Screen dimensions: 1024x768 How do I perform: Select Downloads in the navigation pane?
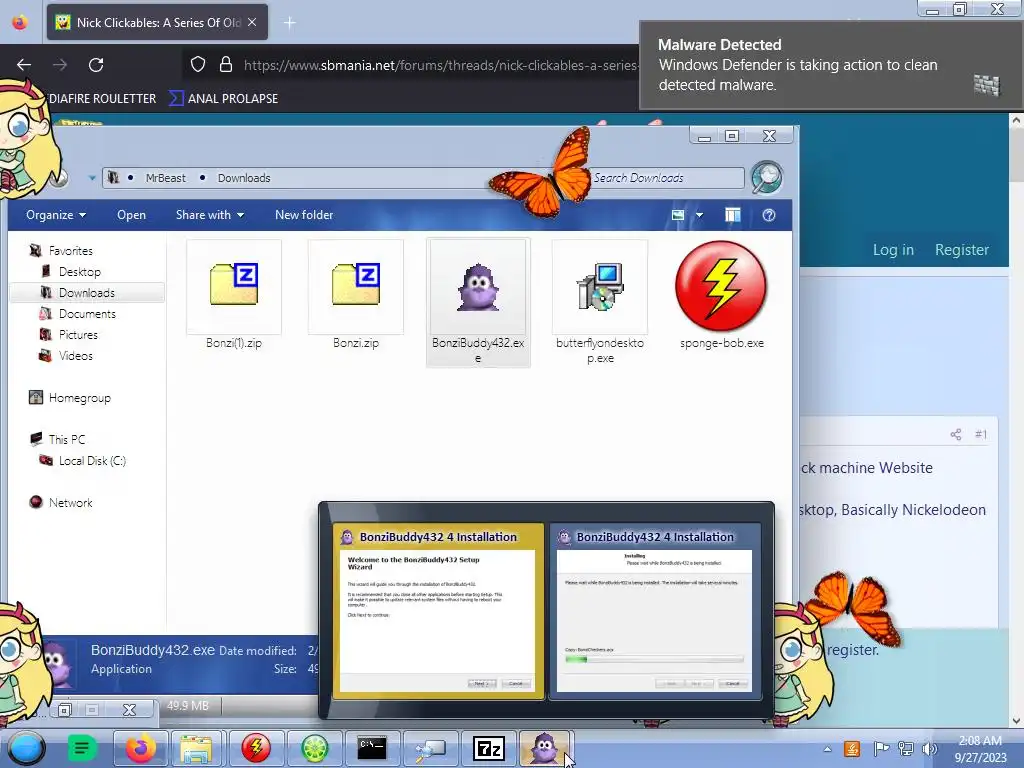click(87, 293)
